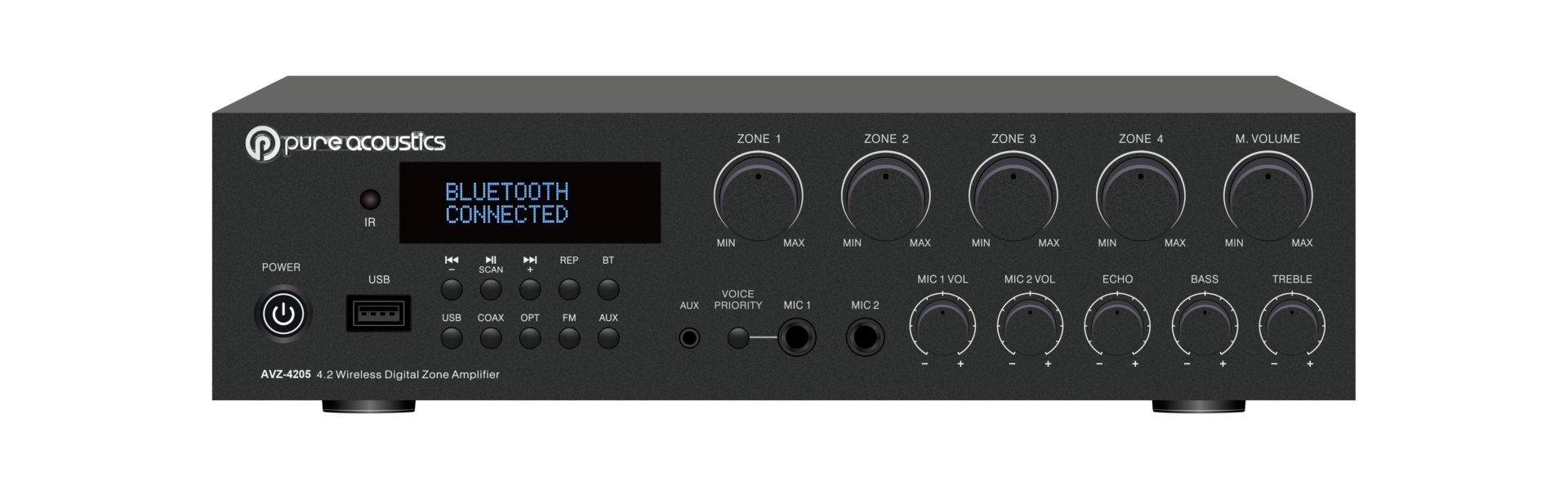Screen dimensions: 1568x490
Task: Push the BT Bluetooth button
Action: (608, 289)
